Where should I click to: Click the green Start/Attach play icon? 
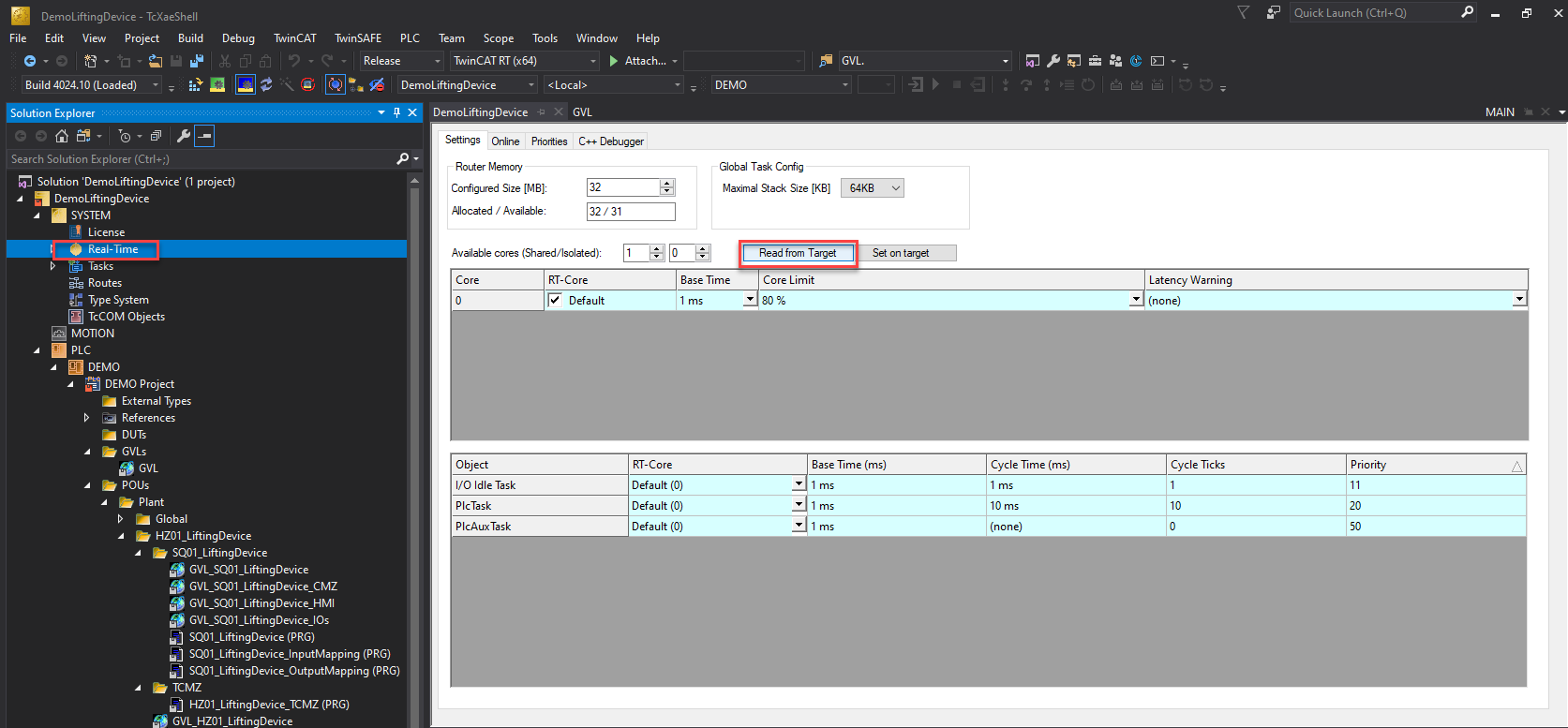[x=614, y=61]
